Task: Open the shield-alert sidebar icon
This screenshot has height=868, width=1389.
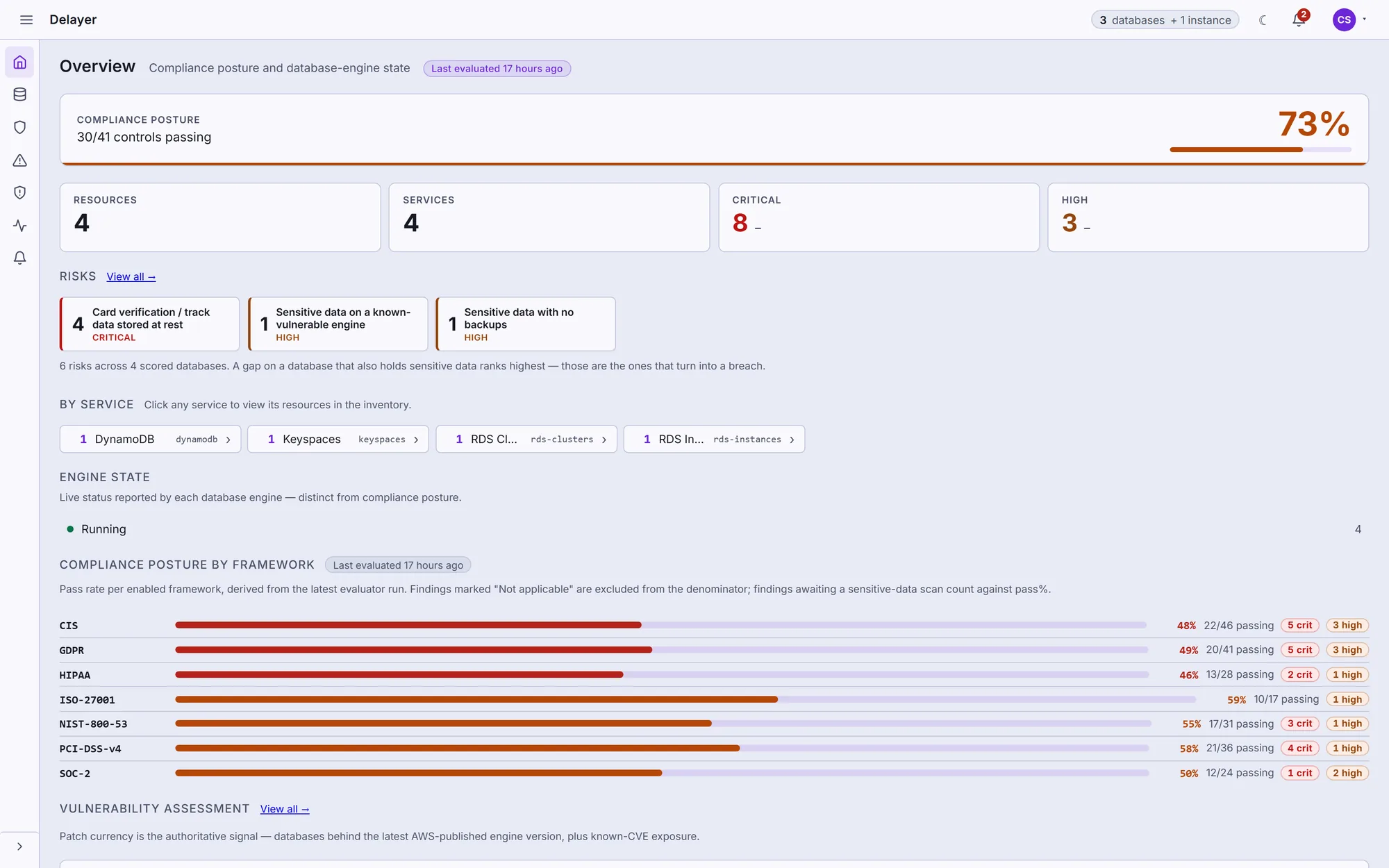Action: click(x=19, y=192)
